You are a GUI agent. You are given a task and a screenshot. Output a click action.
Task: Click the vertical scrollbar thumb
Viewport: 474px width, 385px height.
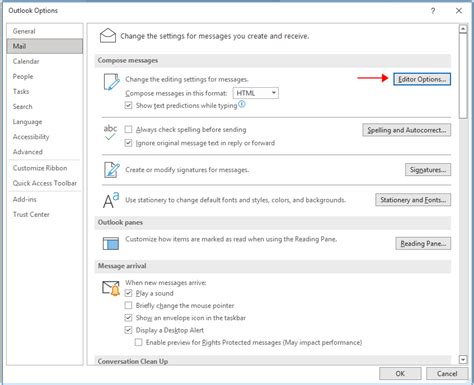click(x=463, y=76)
